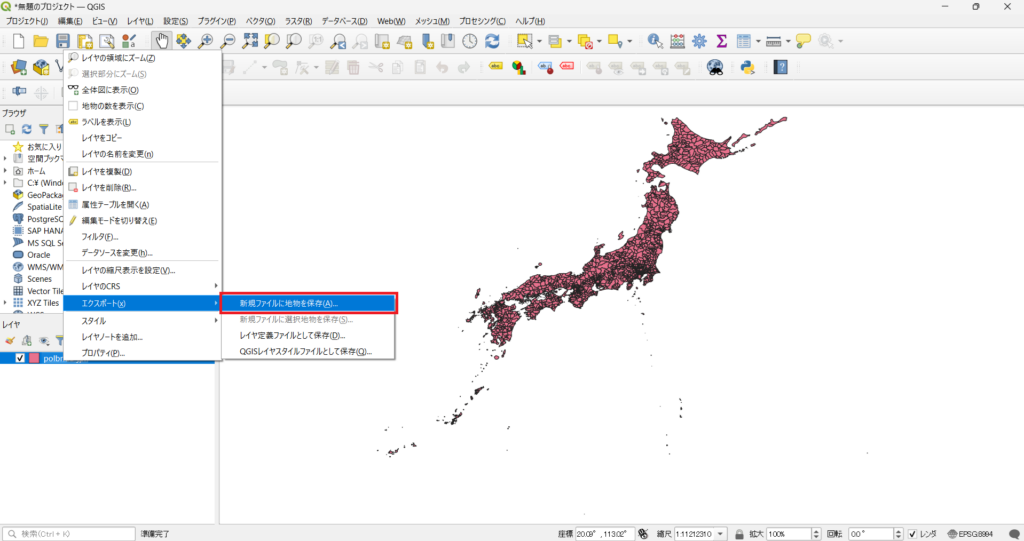Open the Python console icon
The width and height of the screenshot is (1024, 541).
pyautogui.click(x=745, y=67)
